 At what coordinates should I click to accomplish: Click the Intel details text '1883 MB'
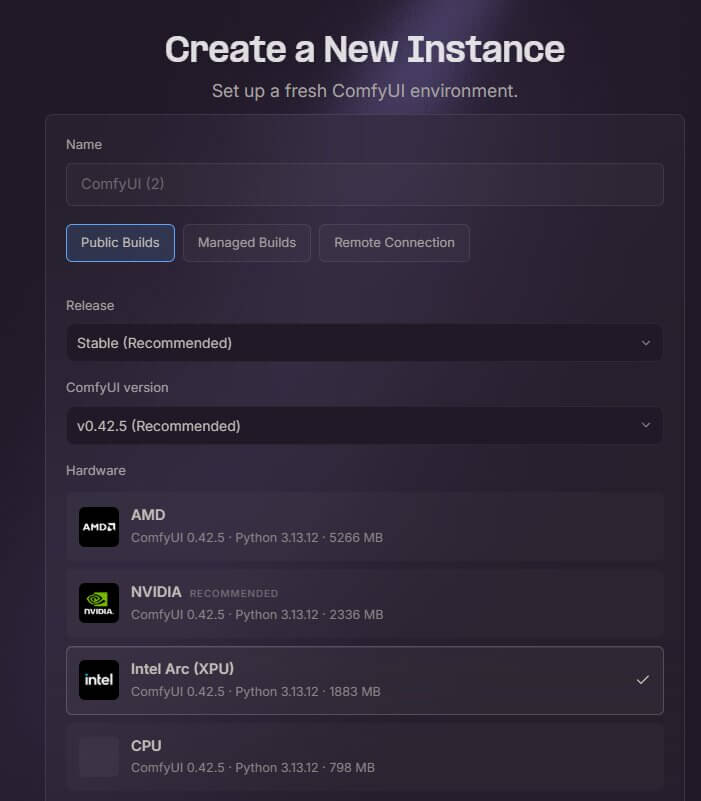(355, 692)
